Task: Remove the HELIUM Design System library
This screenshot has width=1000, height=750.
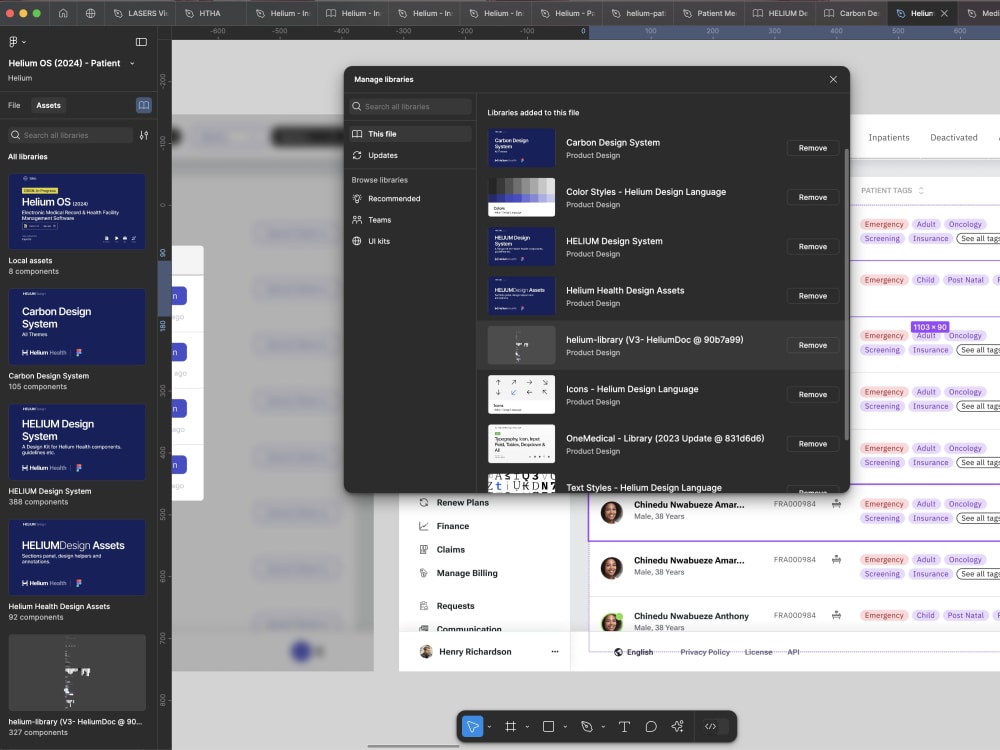Action: point(812,247)
